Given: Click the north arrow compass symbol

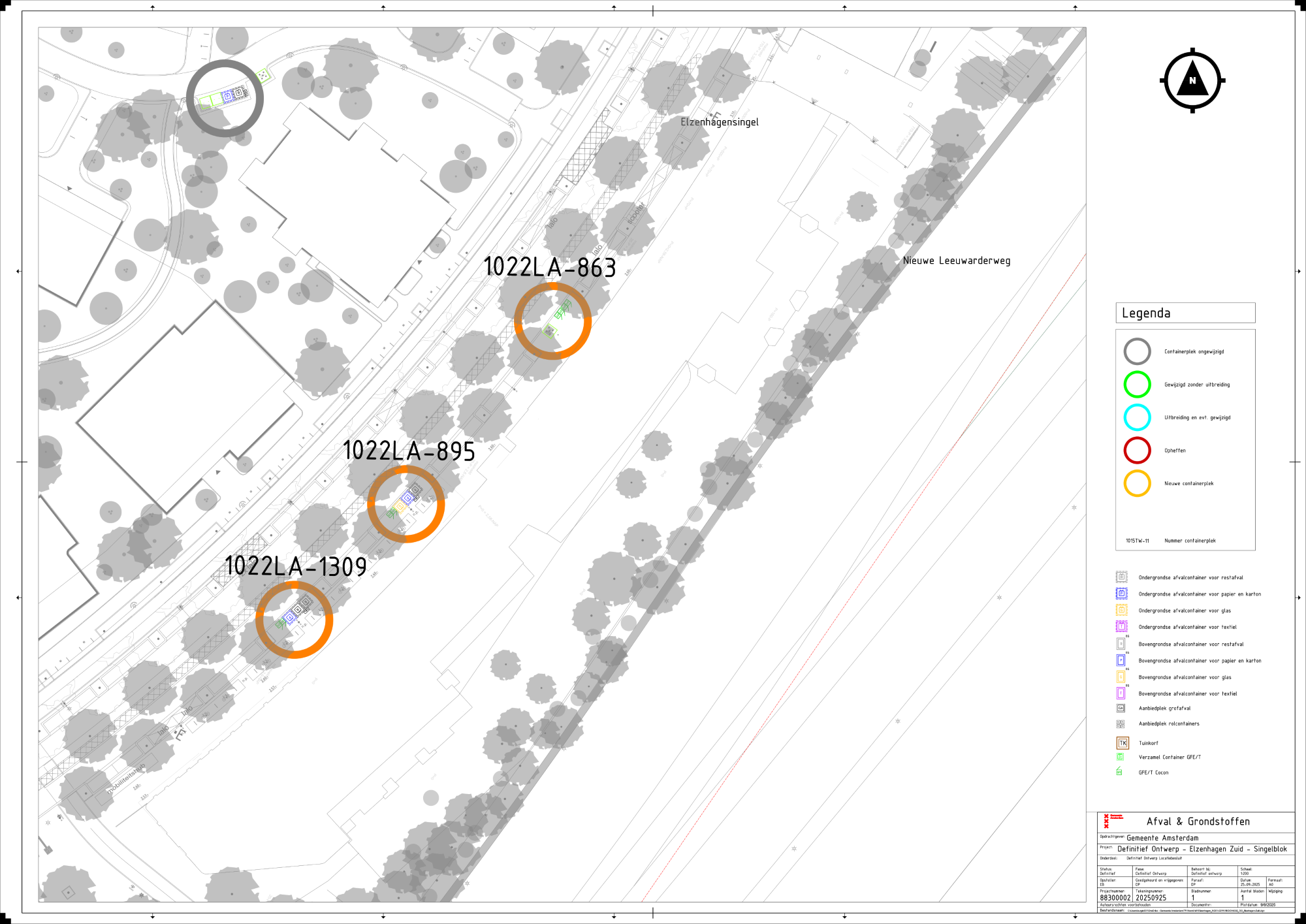Looking at the screenshot, I should [1192, 81].
